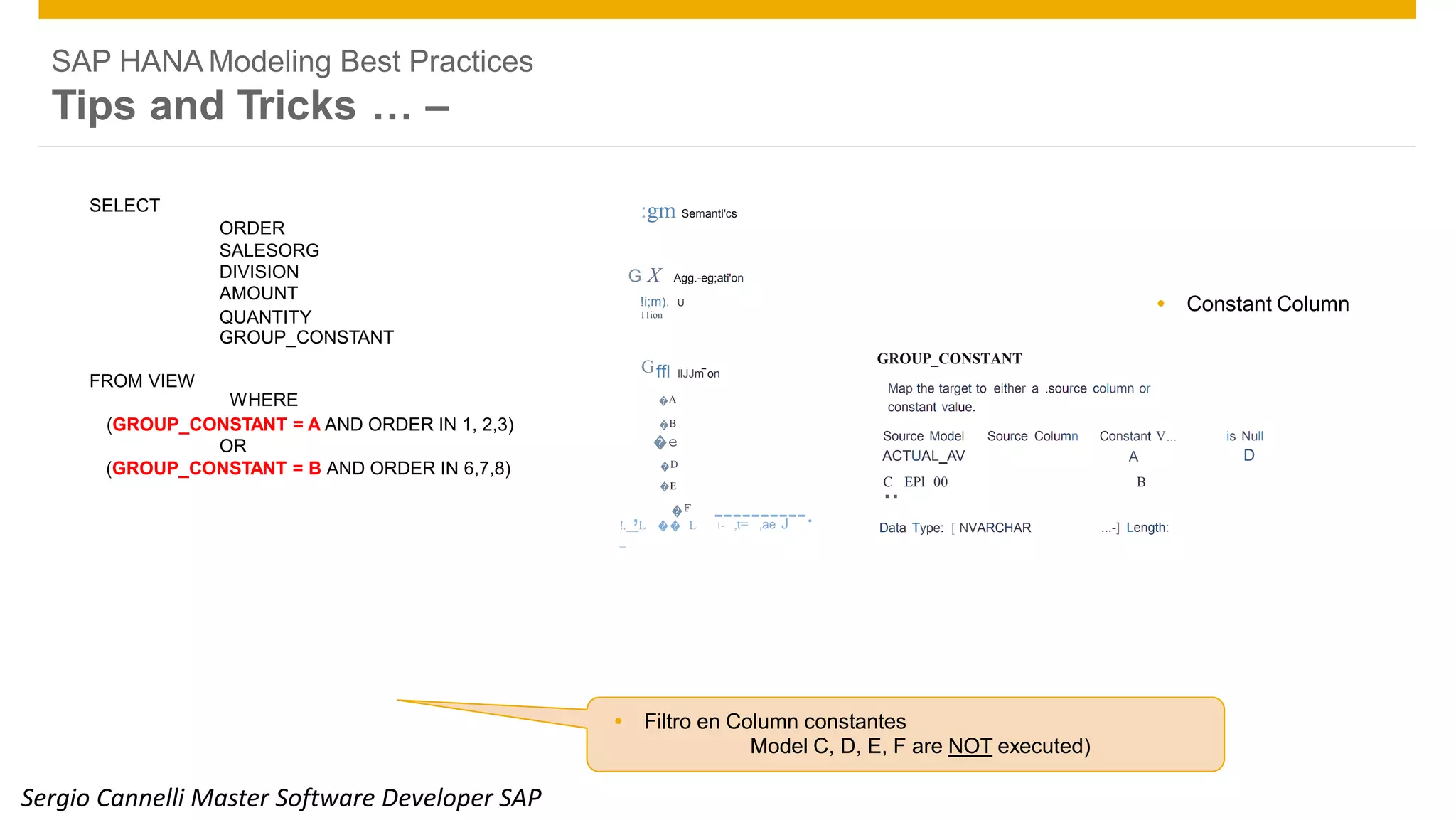The width and height of the screenshot is (1456, 820).
Task: Click the red GROUP_CONSTANT = B condition
Action: [217, 469]
